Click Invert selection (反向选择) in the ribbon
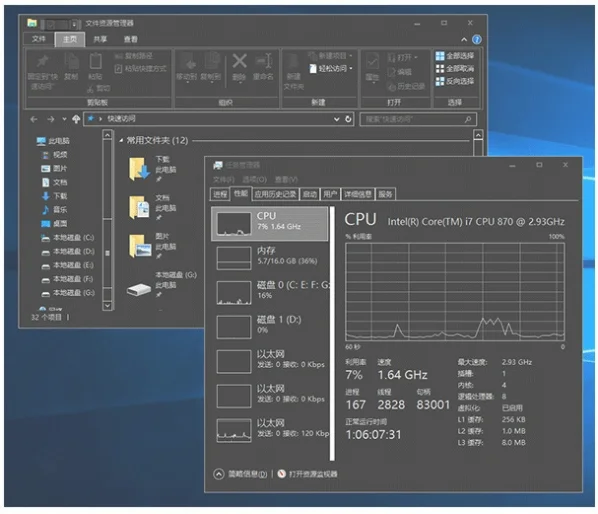Image resolution: width=598 pixels, height=514 pixels. point(455,81)
